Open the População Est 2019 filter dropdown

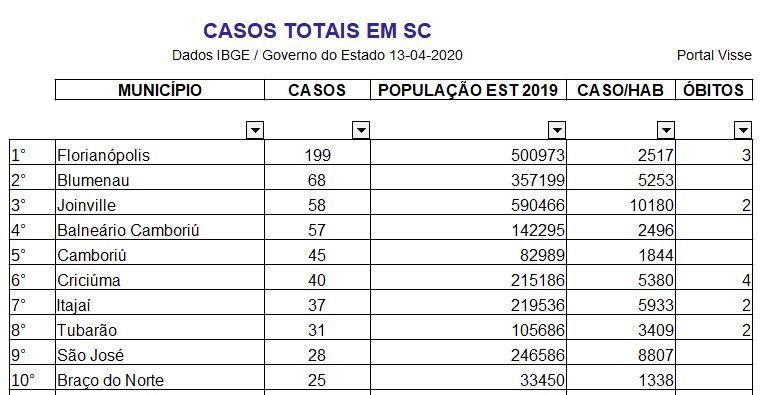pyautogui.click(x=557, y=130)
